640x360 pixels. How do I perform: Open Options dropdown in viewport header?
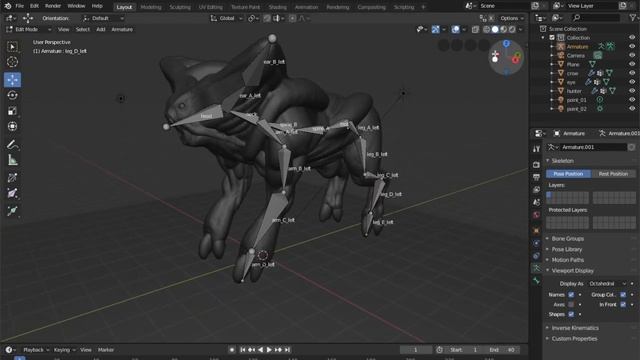[x=511, y=18]
